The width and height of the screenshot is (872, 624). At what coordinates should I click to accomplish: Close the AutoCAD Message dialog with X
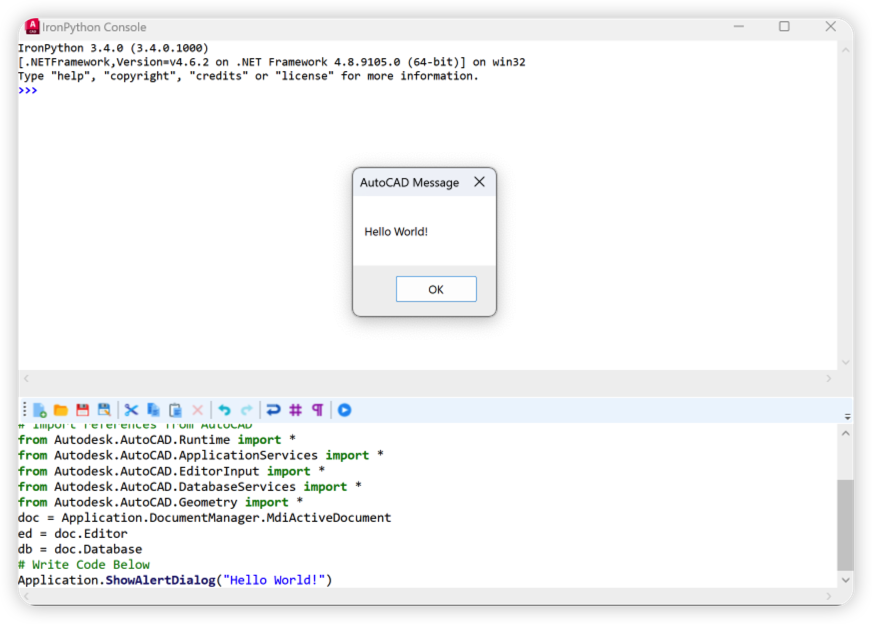click(479, 182)
